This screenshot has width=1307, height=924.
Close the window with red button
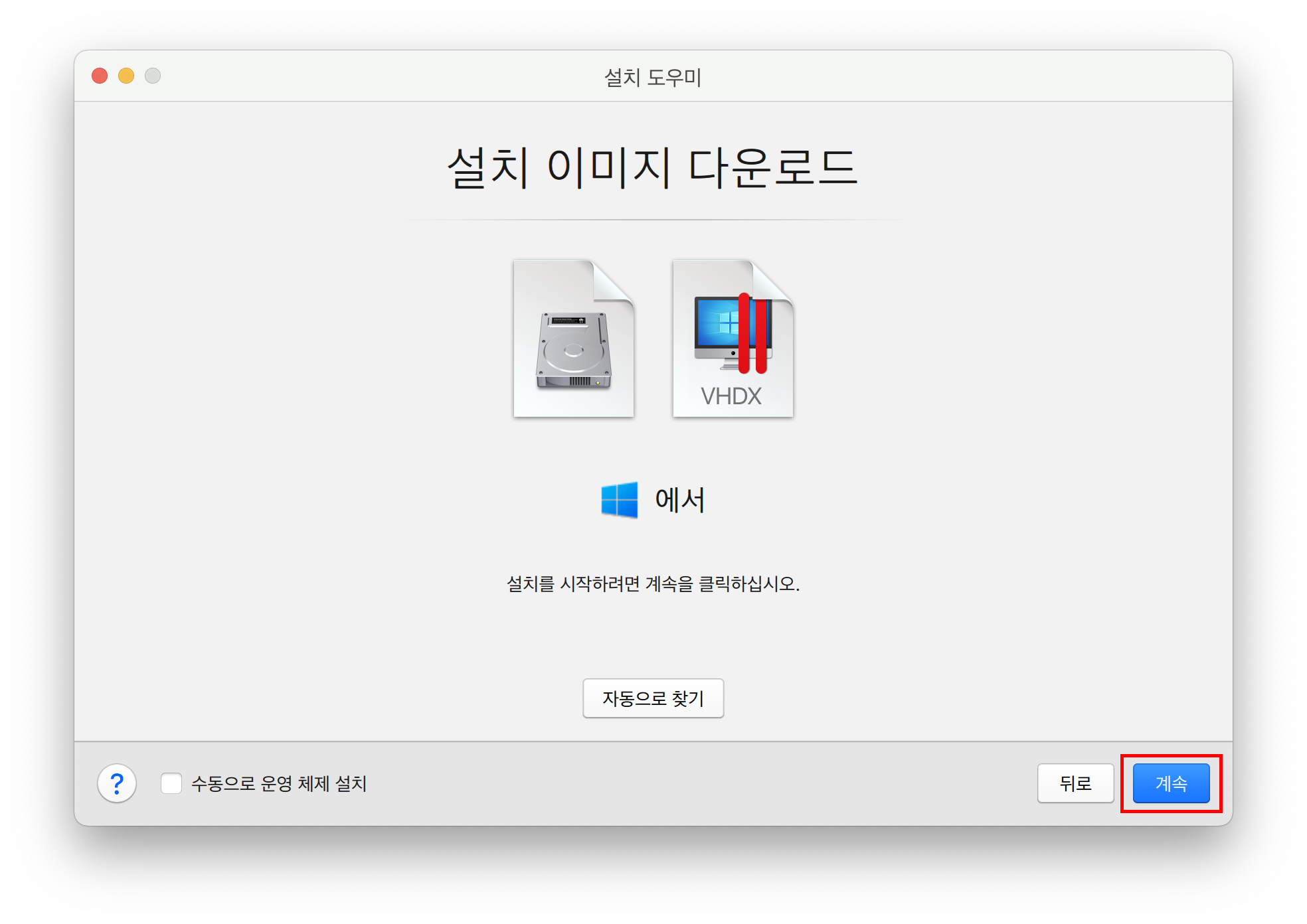[100, 76]
